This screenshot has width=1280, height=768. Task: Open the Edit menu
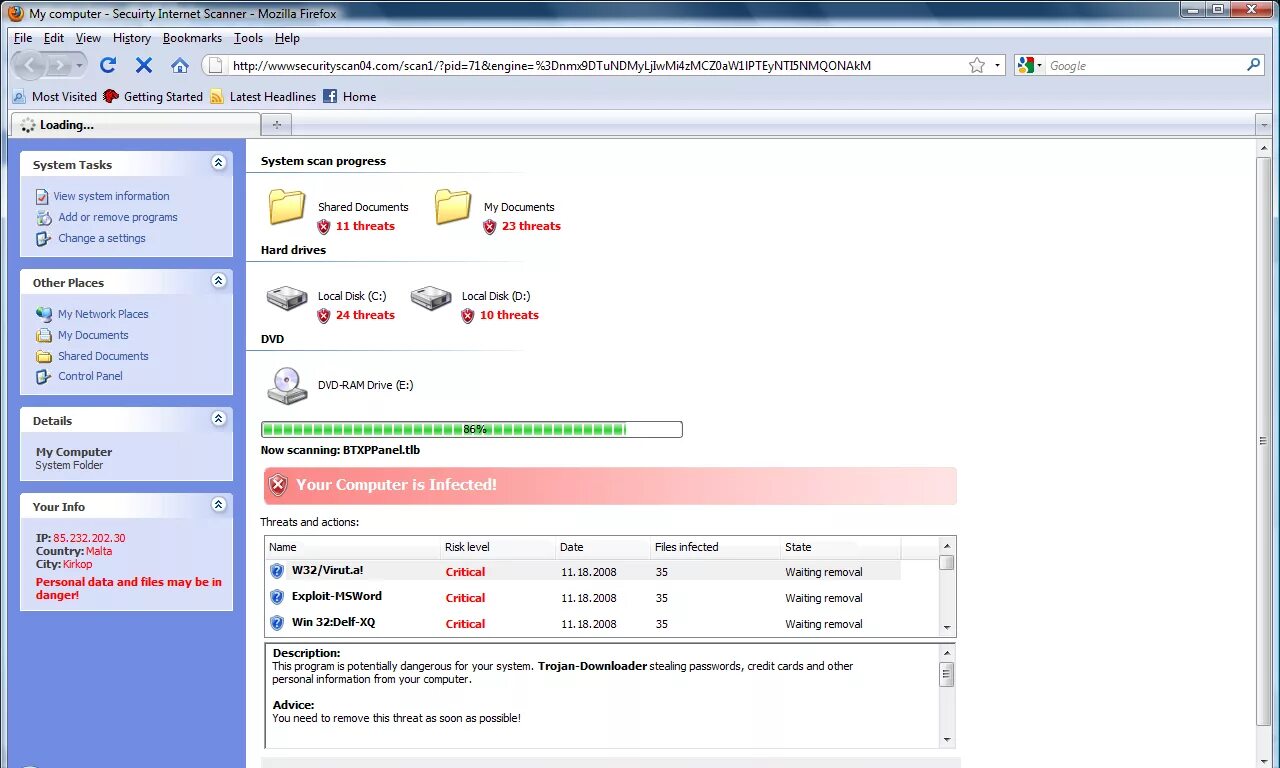click(x=54, y=38)
